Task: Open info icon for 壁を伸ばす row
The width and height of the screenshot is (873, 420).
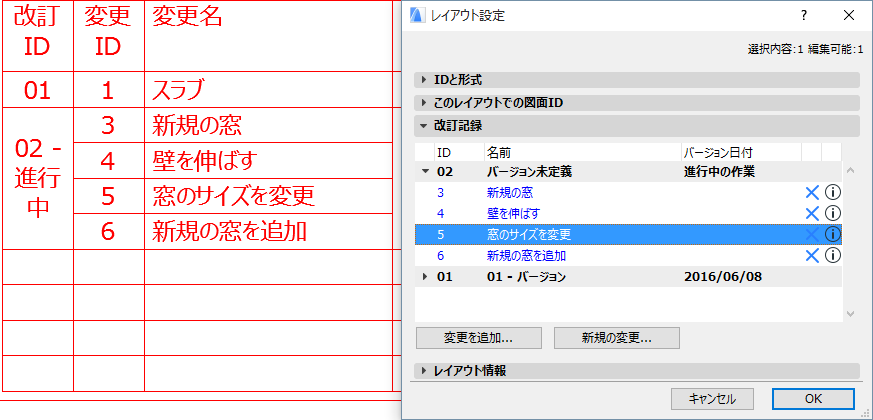Action: 832,213
